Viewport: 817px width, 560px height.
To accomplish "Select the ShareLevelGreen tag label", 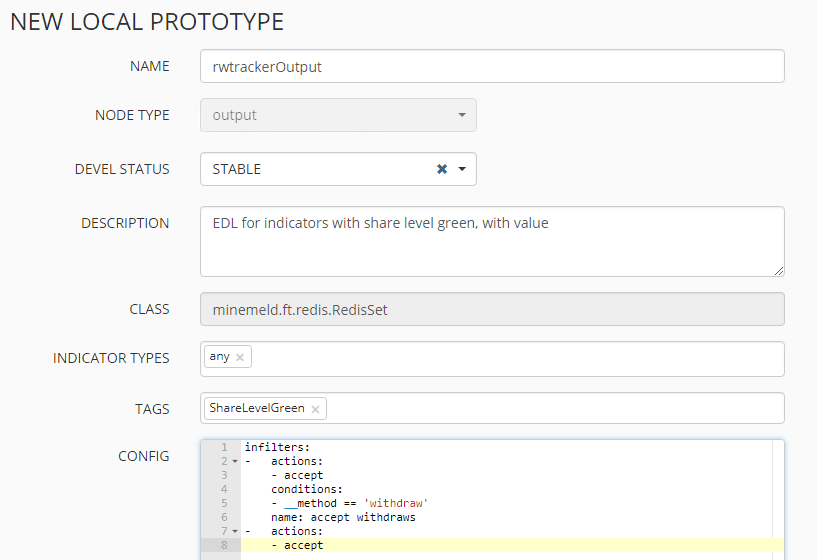I will [x=257, y=408].
